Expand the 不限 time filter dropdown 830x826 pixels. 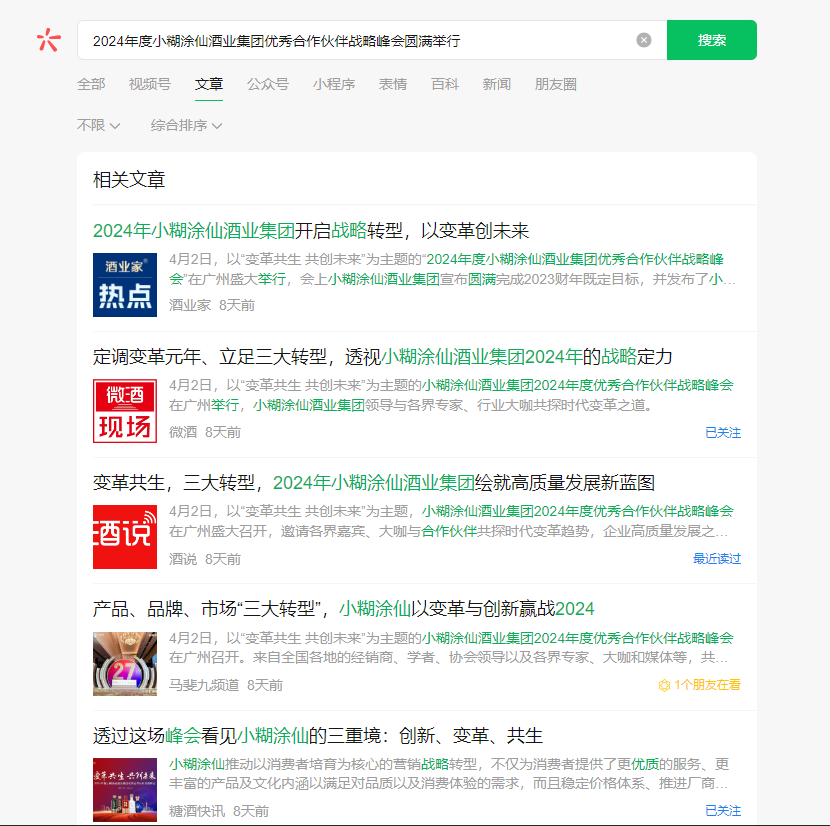coord(99,125)
